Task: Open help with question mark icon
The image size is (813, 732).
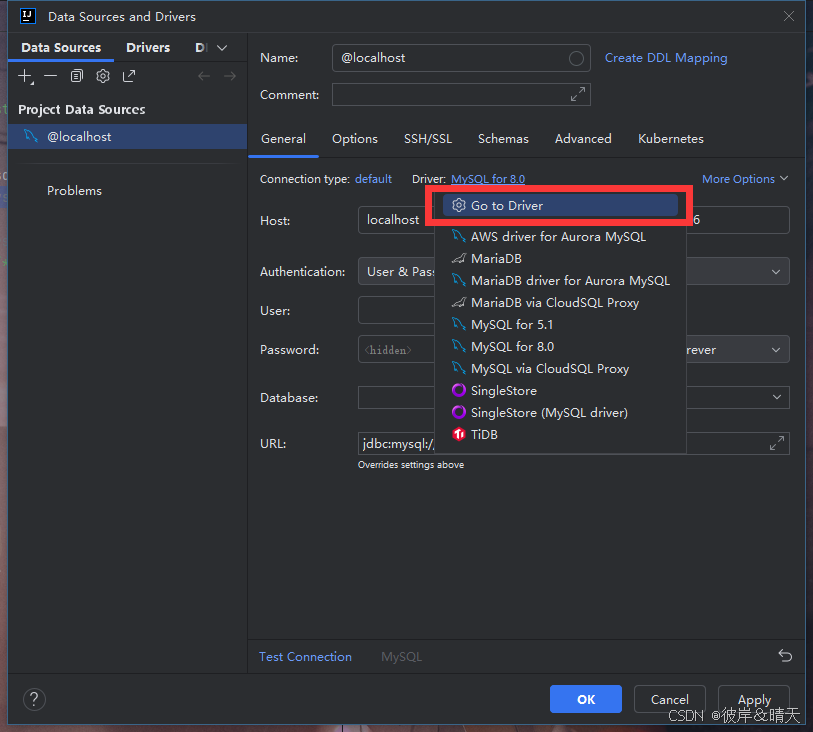Action: pyautogui.click(x=34, y=699)
